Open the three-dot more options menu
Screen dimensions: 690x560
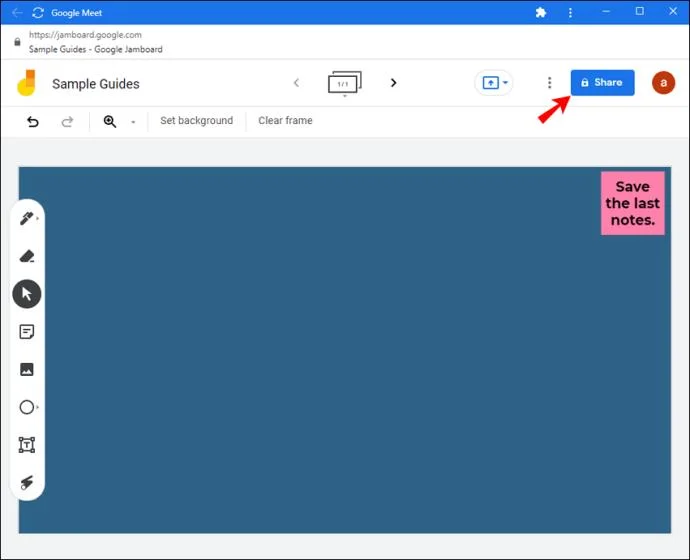(x=549, y=83)
